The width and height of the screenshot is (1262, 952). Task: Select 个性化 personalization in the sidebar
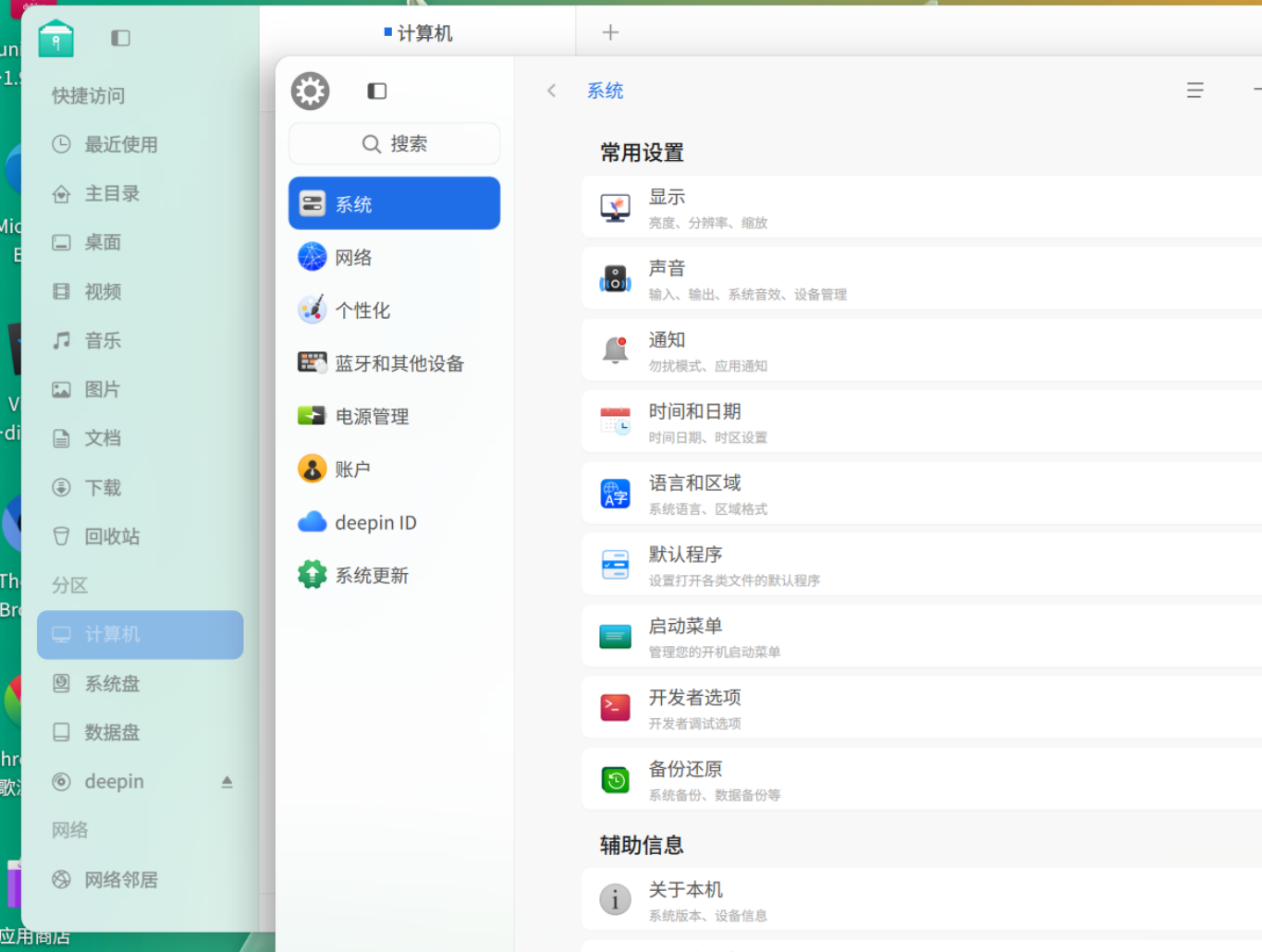pyautogui.click(x=394, y=310)
